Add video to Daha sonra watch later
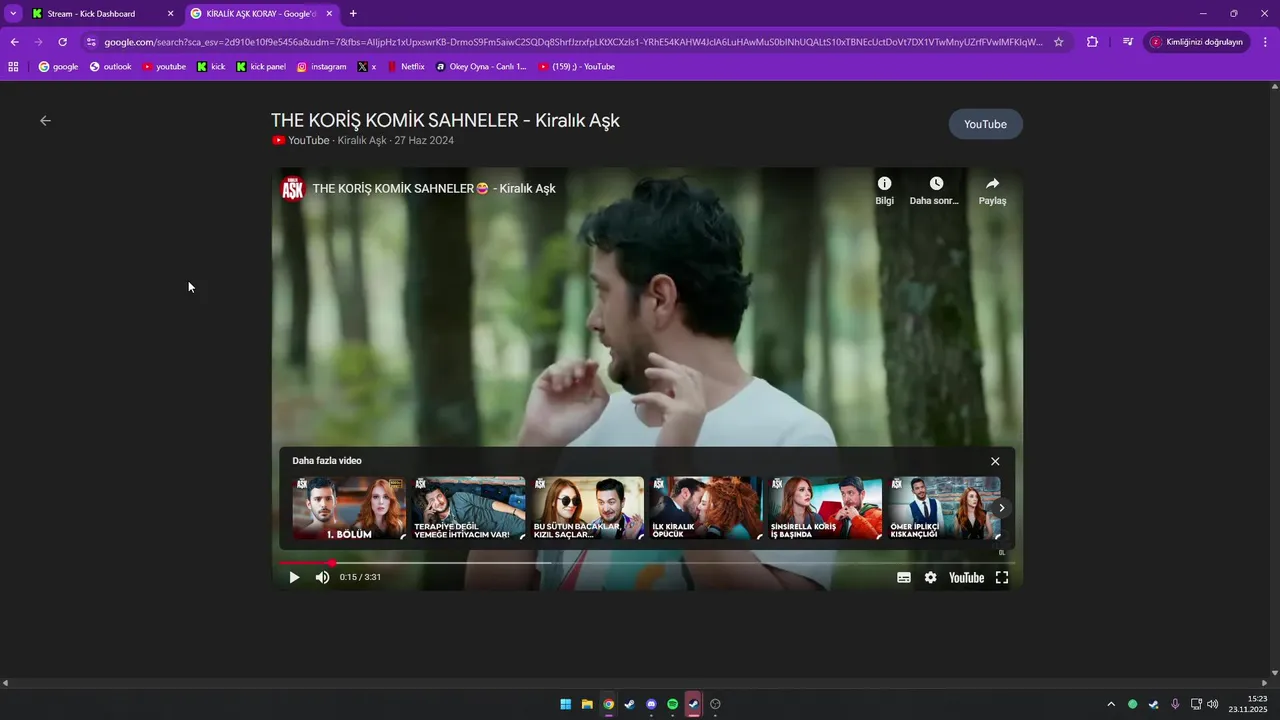Screen dimensions: 1280x720 coord(935,190)
